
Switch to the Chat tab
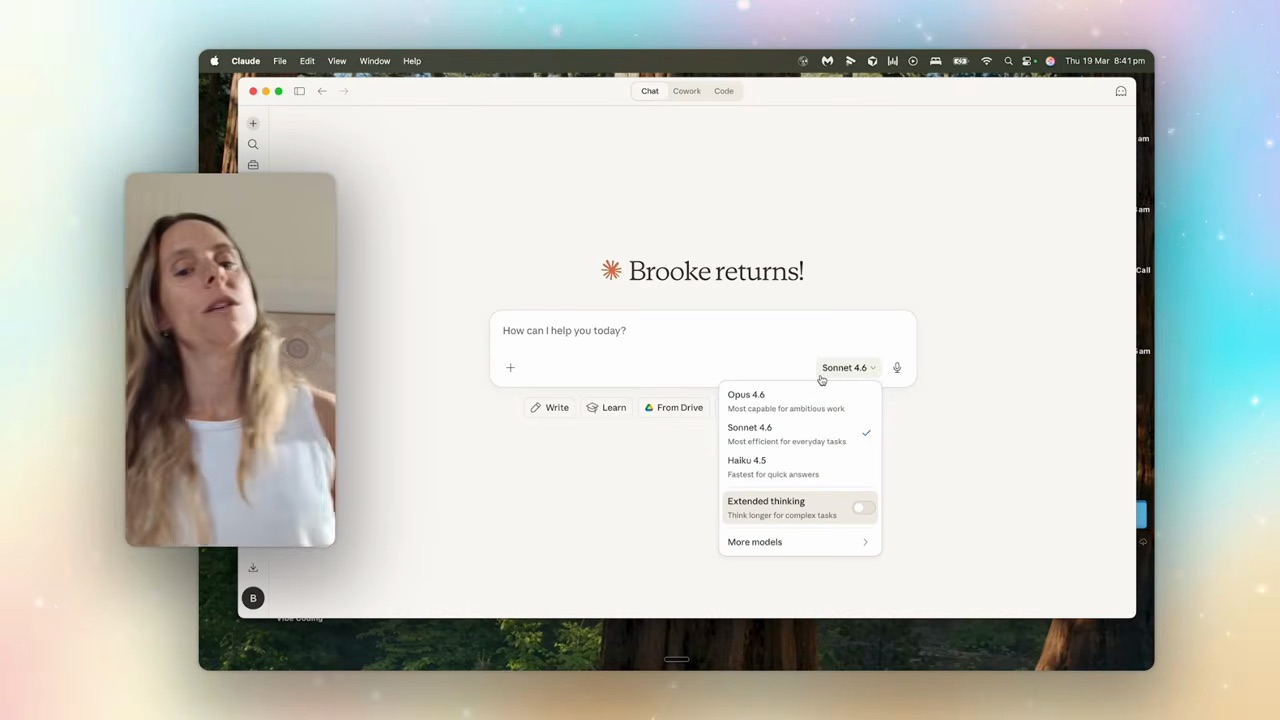coord(650,91)
